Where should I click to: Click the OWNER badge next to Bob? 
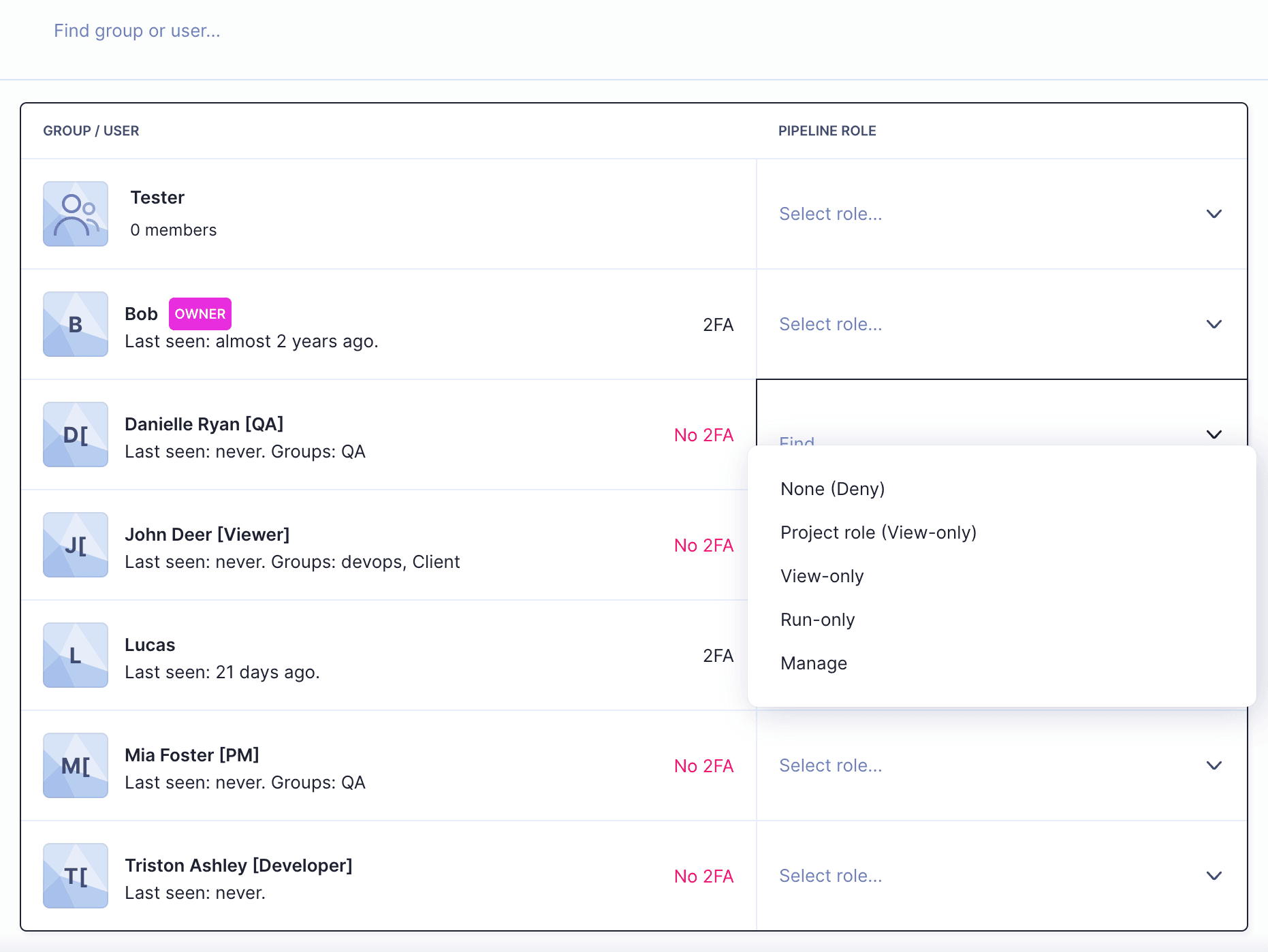click(200, 314)
